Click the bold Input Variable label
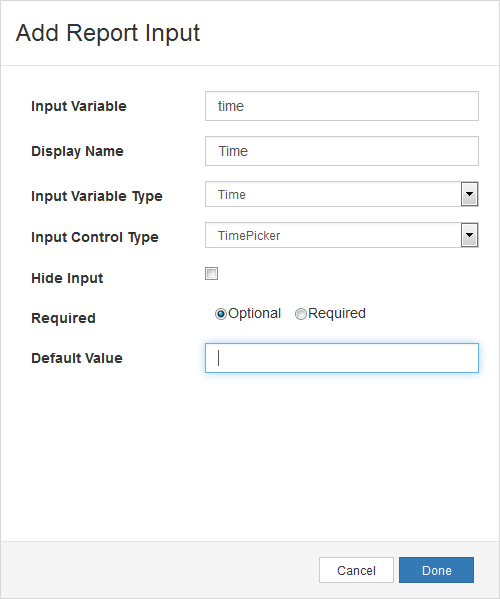500x599 pixels. (x=79, y=106)
